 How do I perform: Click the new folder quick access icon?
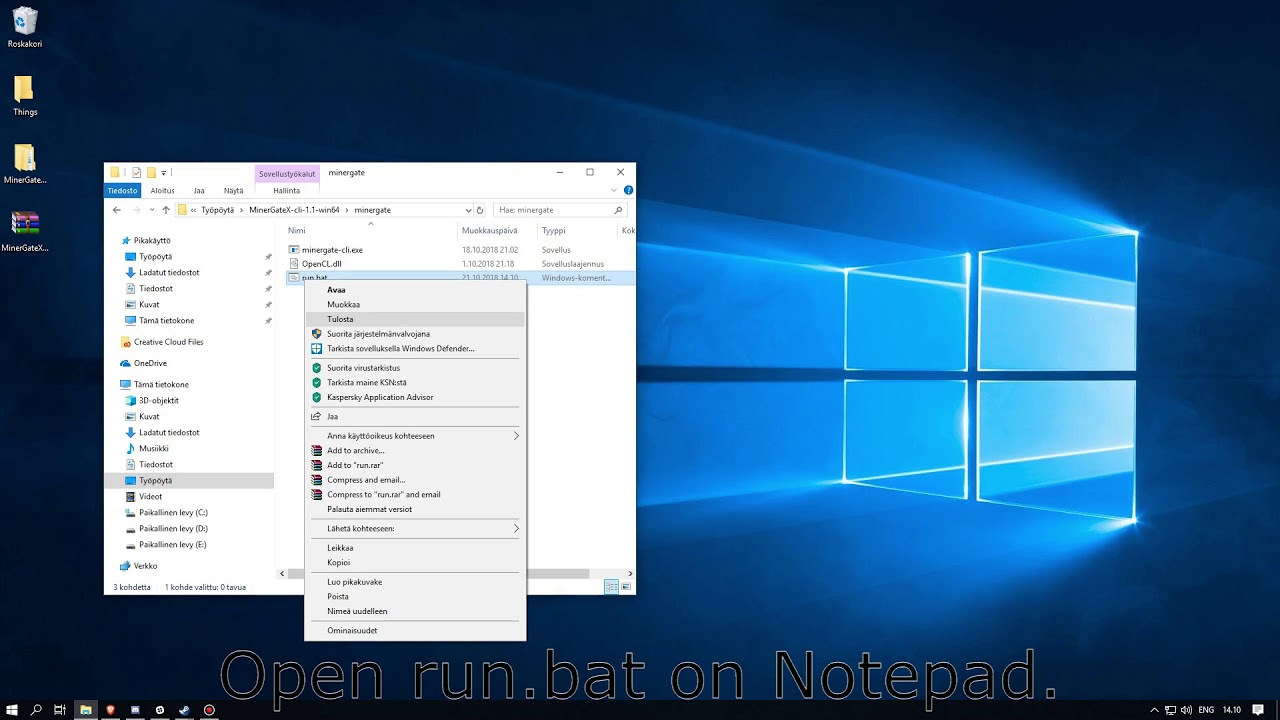pos(151,172)
